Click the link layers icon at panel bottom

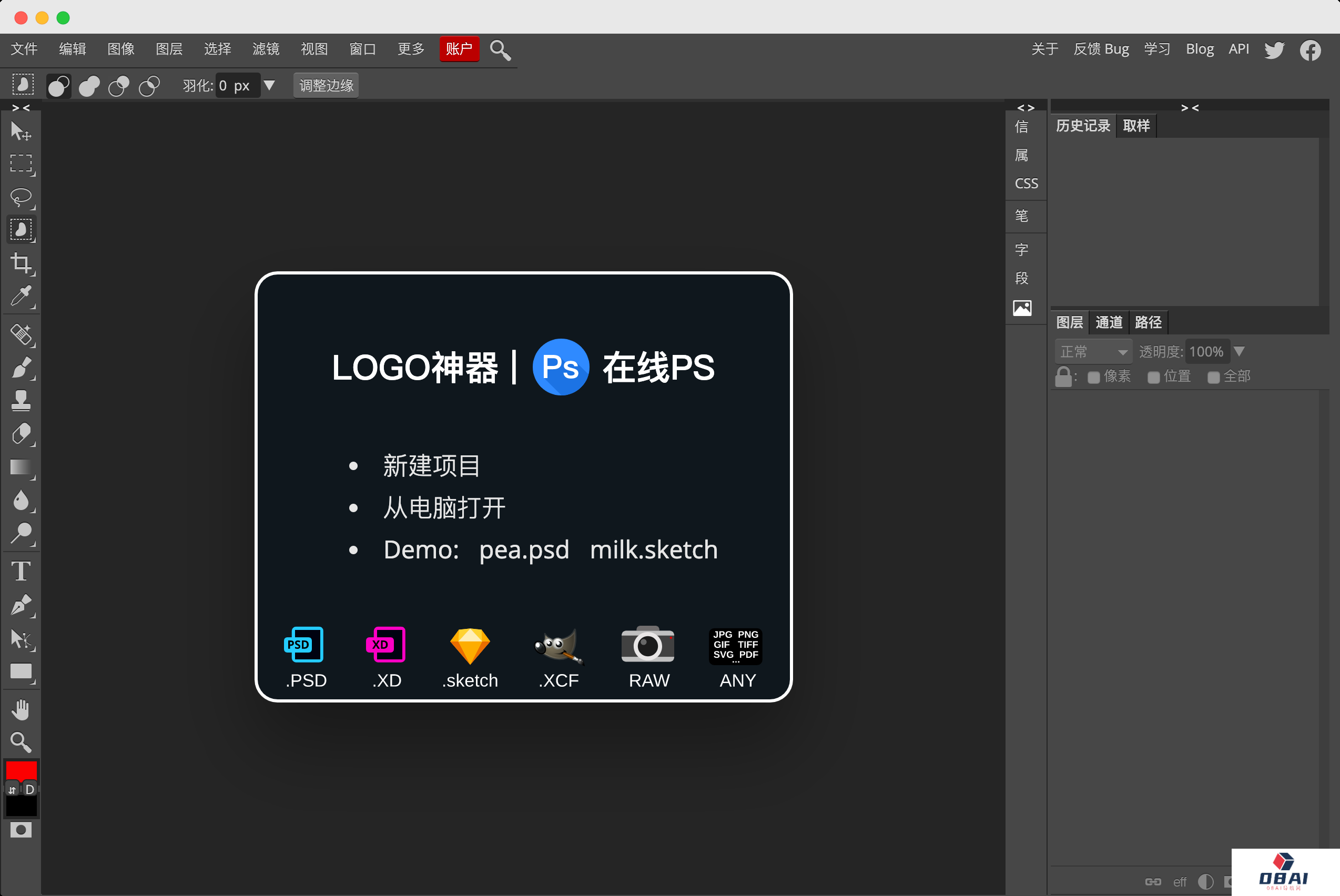point(1153,882)
